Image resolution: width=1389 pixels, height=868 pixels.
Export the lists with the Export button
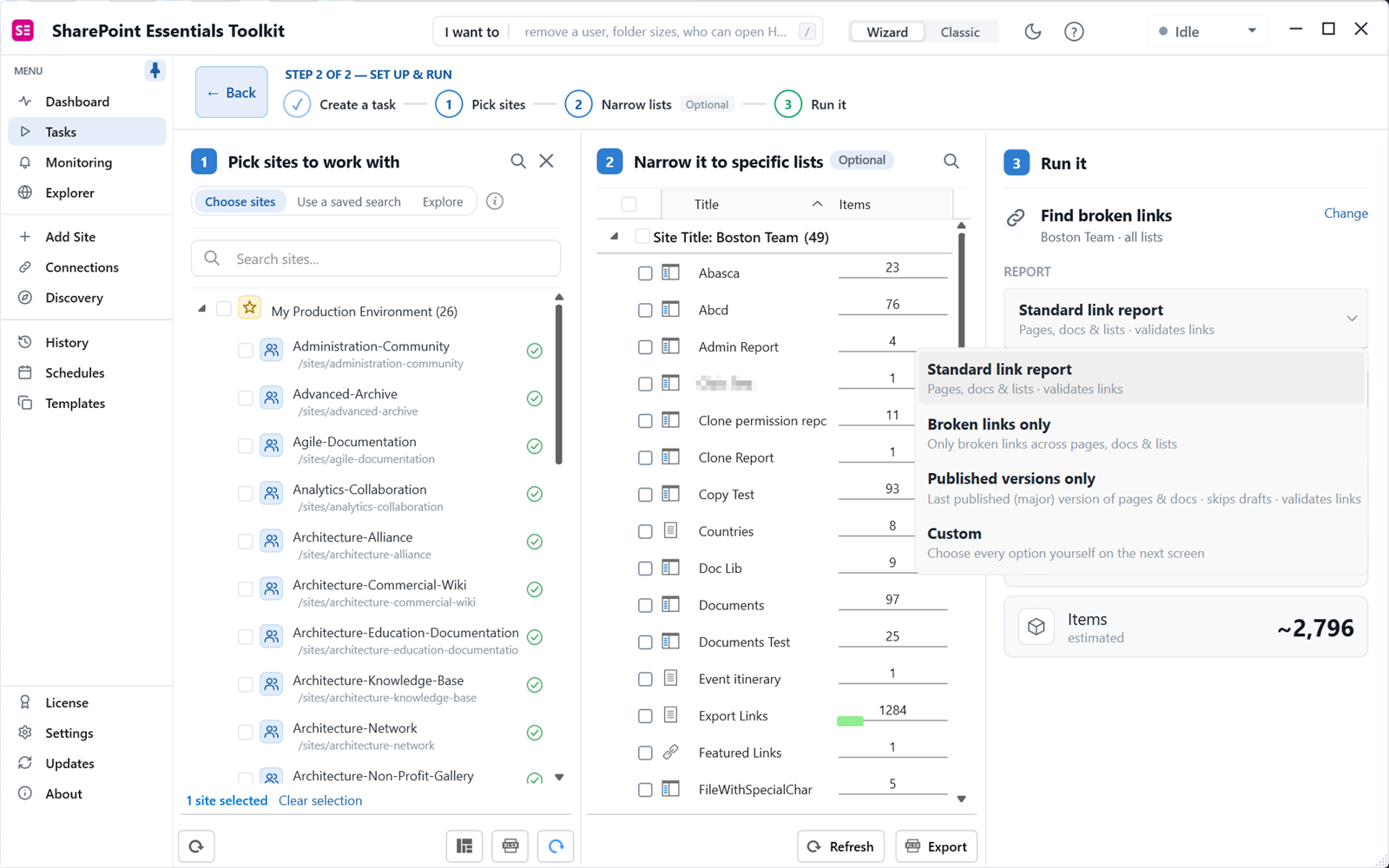point(936,846)
